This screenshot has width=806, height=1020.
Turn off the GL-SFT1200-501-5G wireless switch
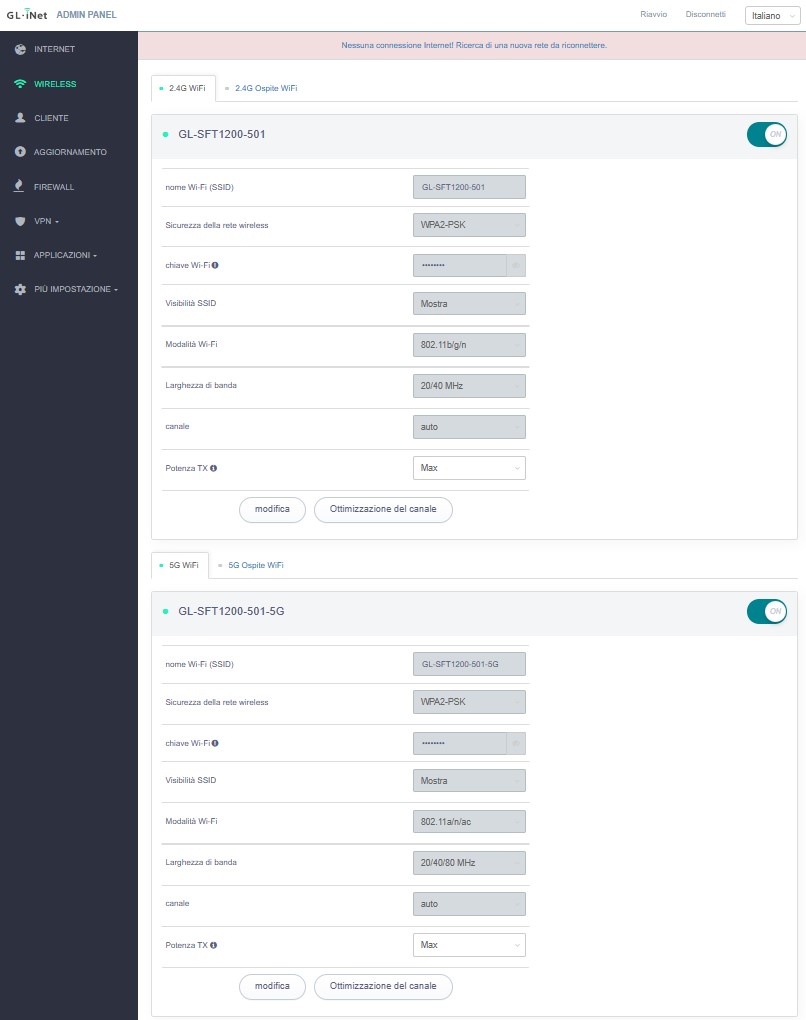pos(767,611)
